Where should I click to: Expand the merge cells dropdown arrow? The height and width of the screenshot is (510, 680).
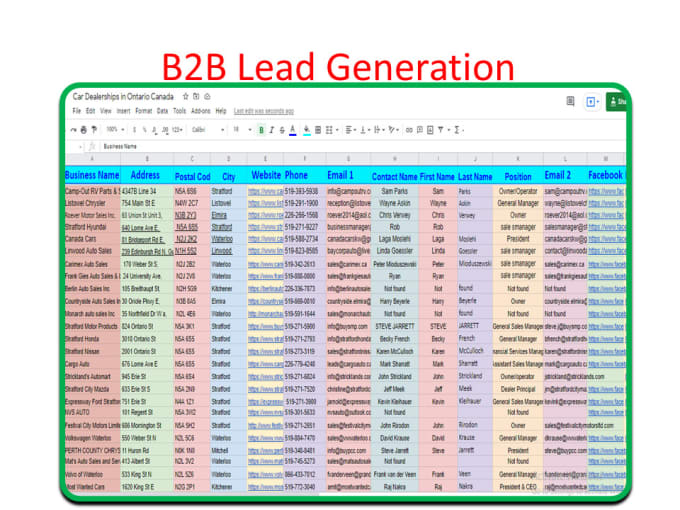337,130
